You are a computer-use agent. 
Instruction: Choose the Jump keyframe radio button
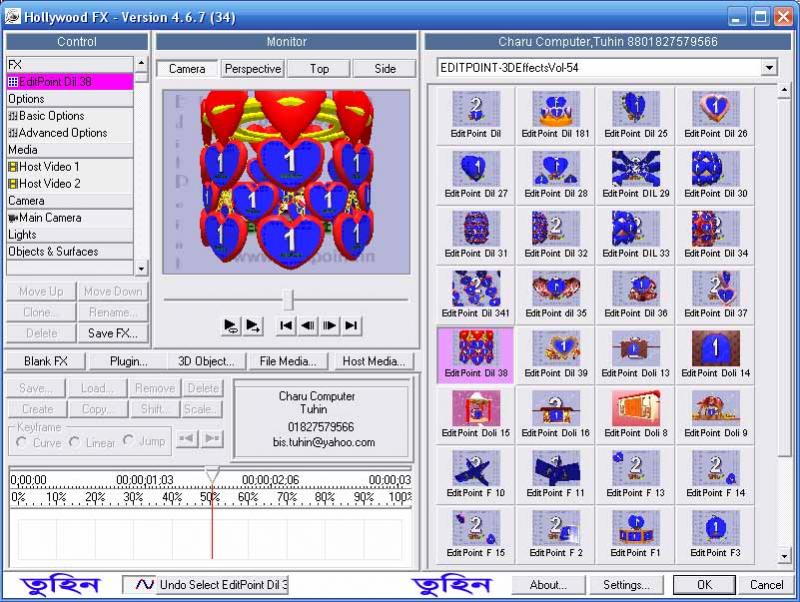coord(129,440)
